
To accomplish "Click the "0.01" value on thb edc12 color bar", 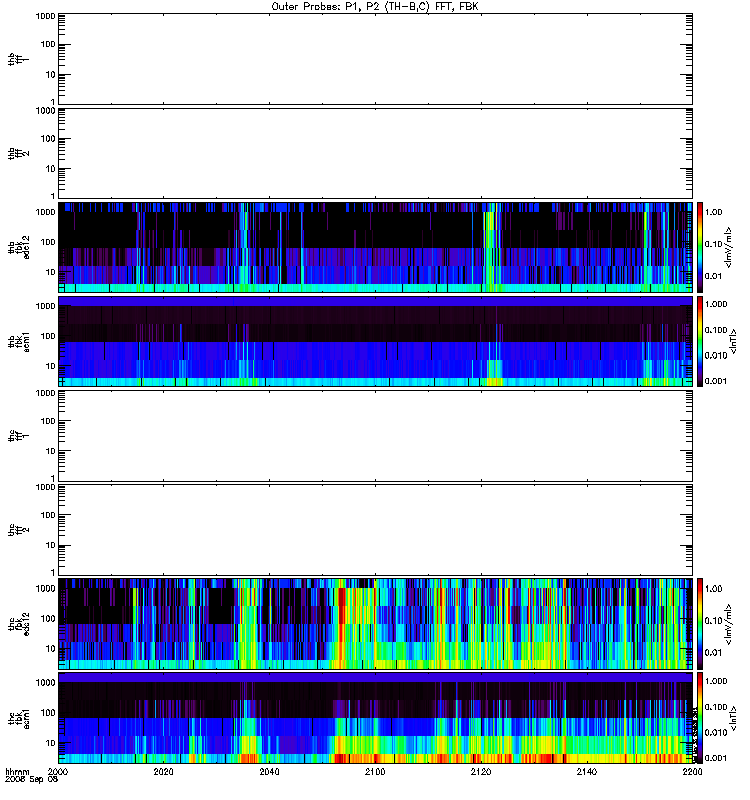I will coord(713,276).
